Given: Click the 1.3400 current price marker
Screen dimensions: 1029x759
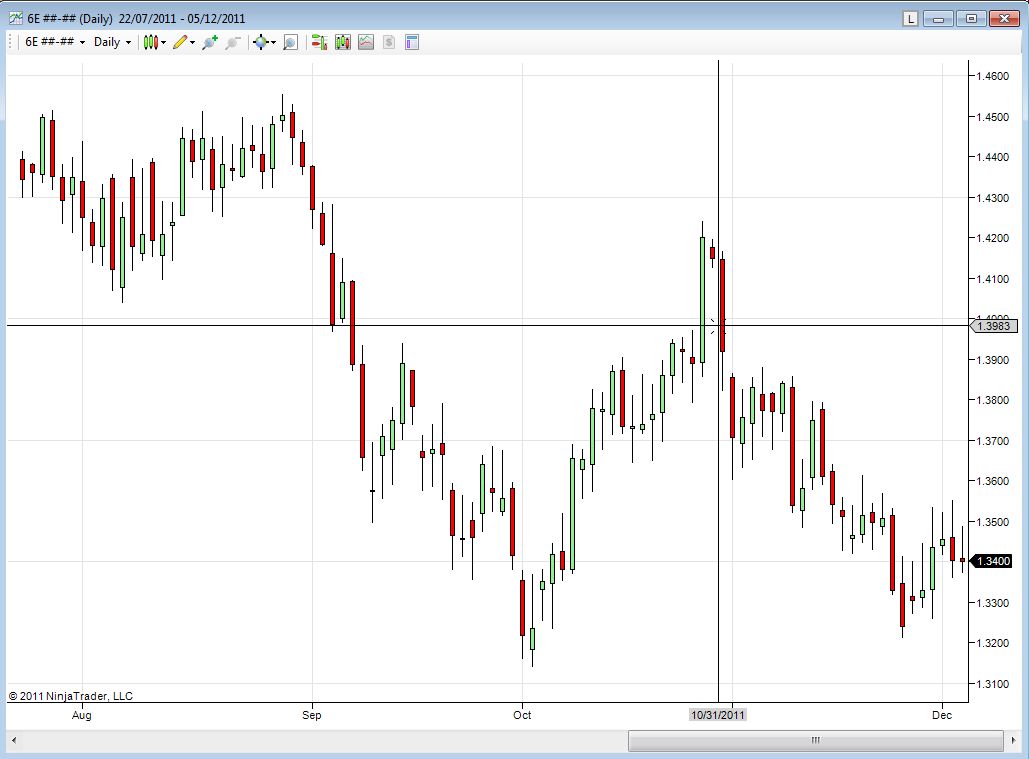Looking at the screenshot, I should pos(992,561).
